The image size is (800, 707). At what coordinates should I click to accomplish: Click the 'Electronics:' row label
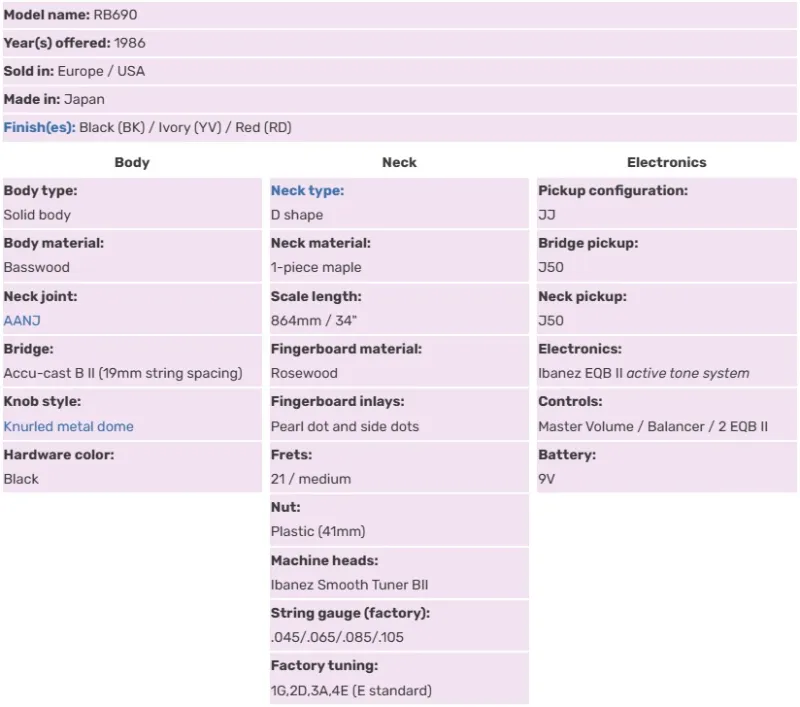580,349
